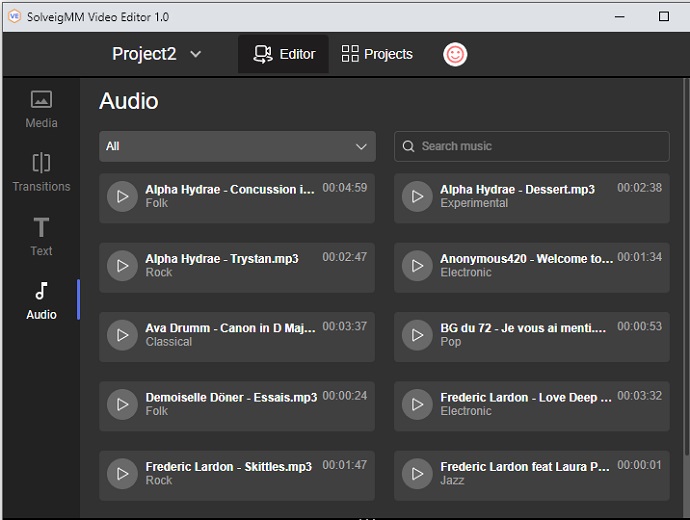Screen dimensions: 690x520
Task: Click the search magnifier icon
Action: point(408,146)
